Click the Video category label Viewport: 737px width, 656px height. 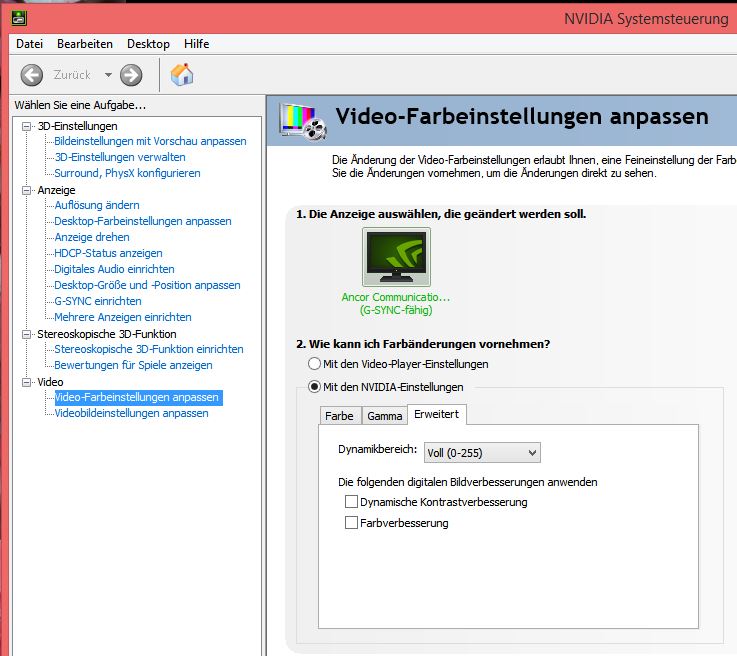[50, 382]
